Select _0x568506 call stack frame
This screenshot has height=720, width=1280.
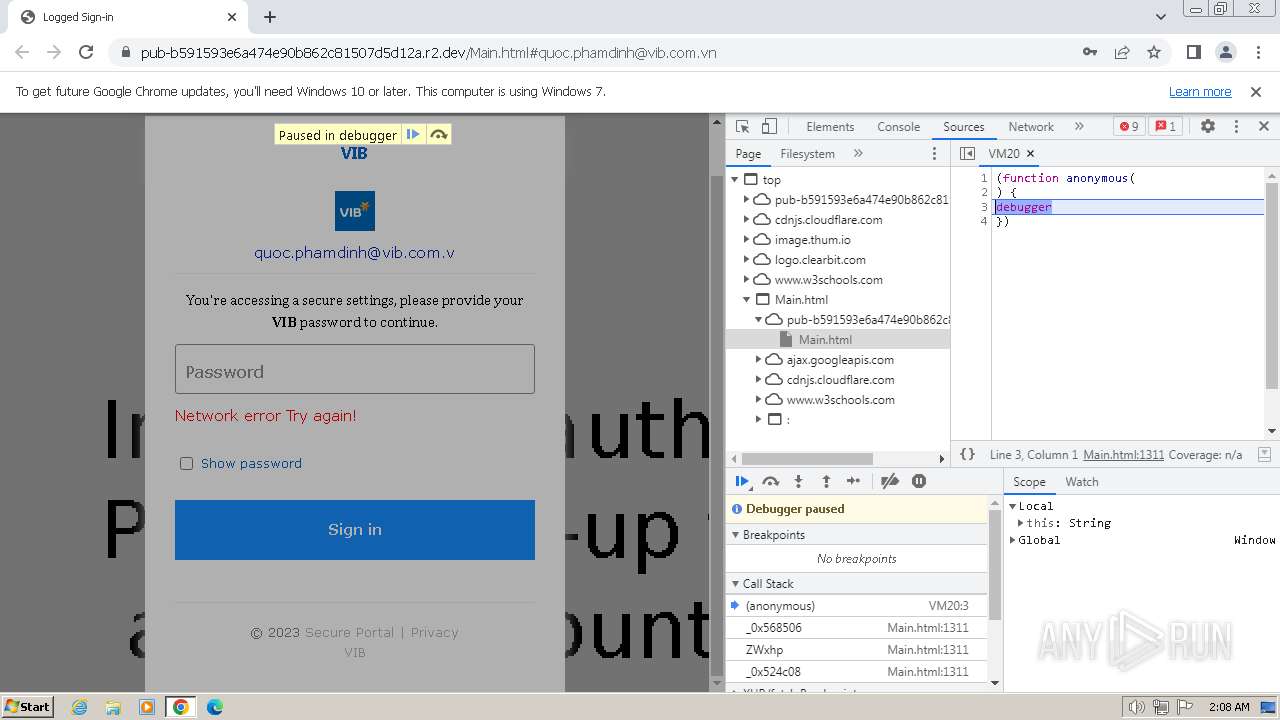click(x=857, y=628)
